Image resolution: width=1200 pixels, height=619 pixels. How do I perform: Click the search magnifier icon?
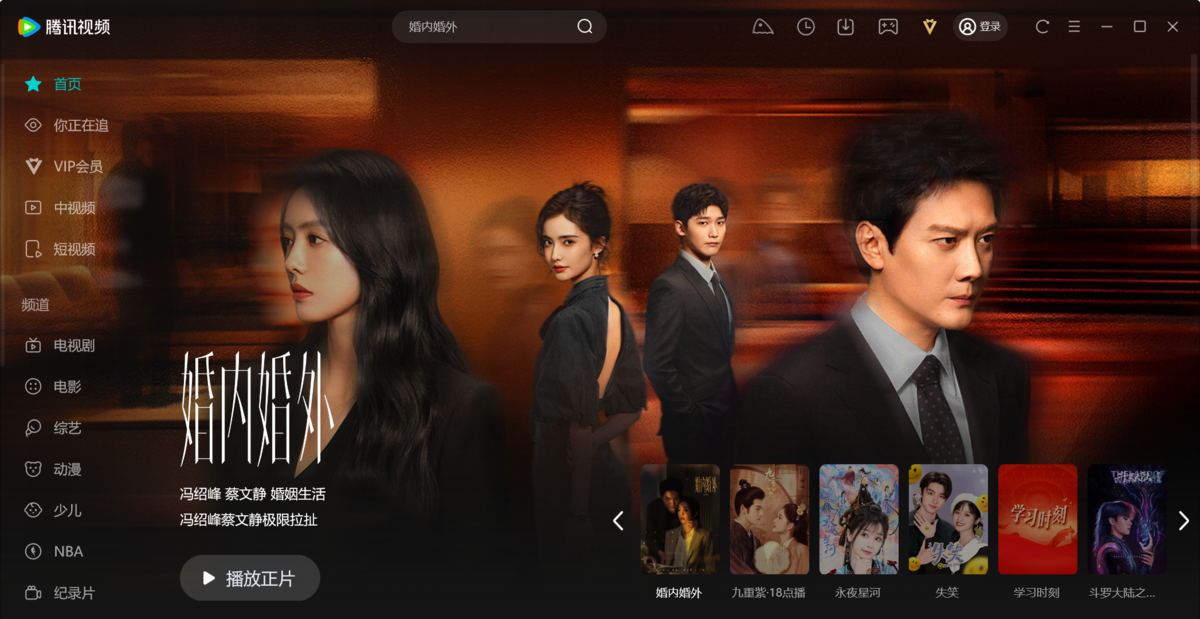(585, 27)
